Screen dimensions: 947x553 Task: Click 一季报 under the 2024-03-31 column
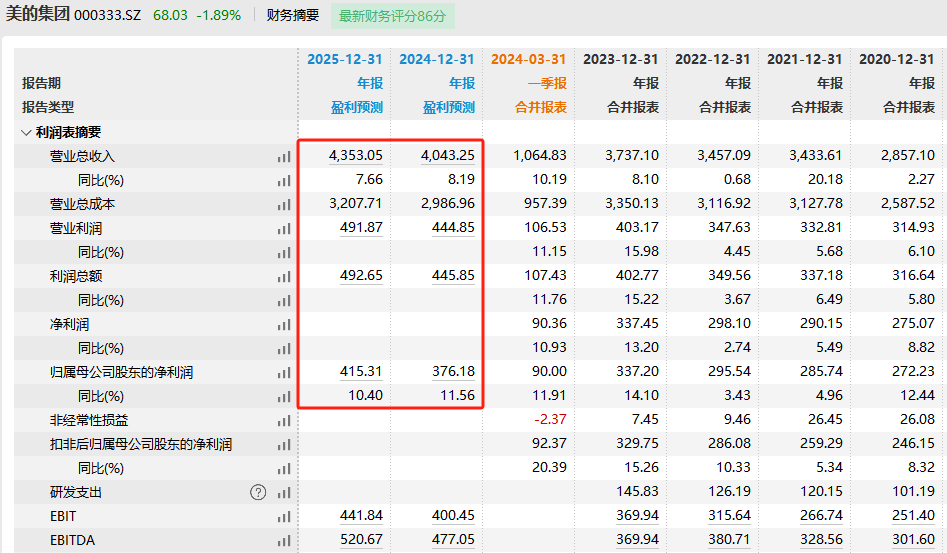(x=547, y=83)
